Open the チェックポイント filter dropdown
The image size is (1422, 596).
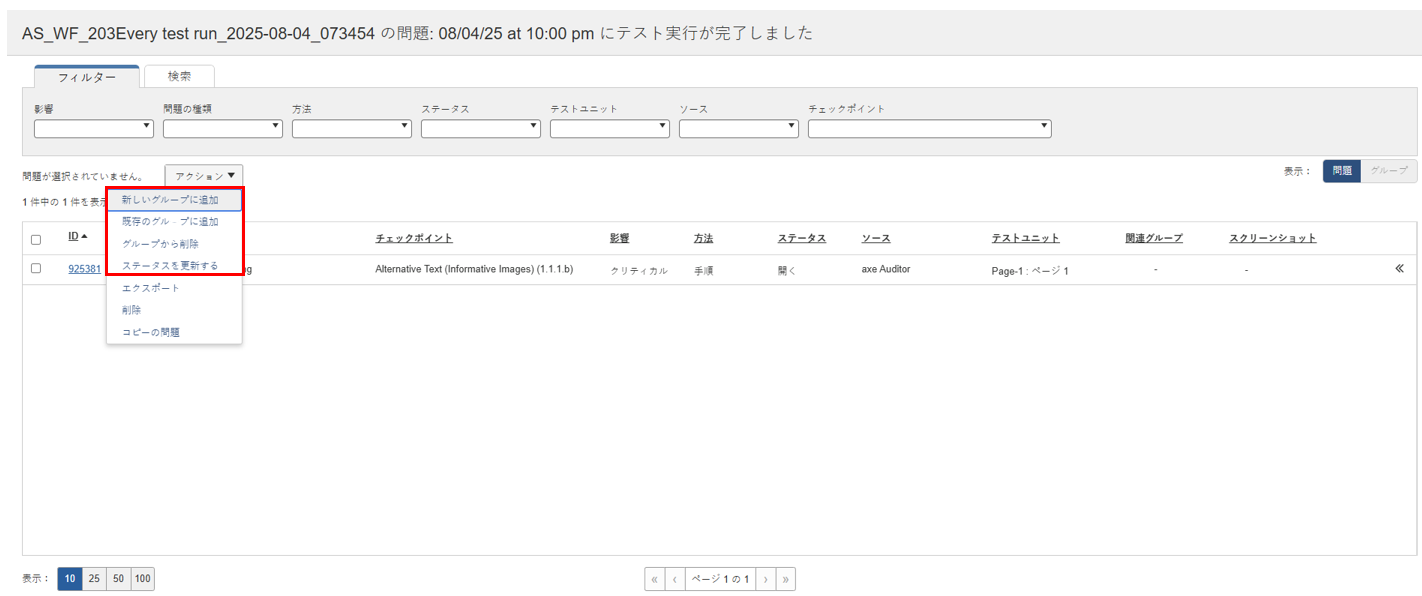(929, 128)
